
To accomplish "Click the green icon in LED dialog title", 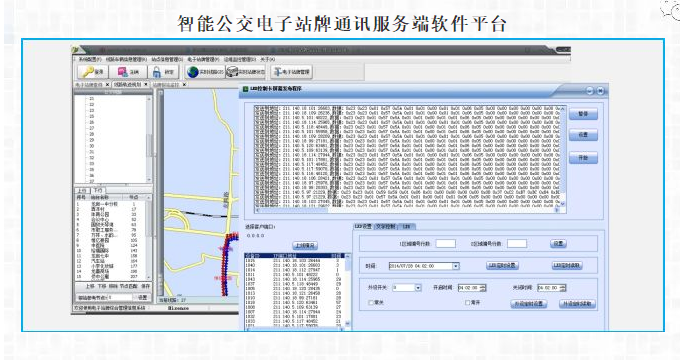I will [x=245, y=89].
